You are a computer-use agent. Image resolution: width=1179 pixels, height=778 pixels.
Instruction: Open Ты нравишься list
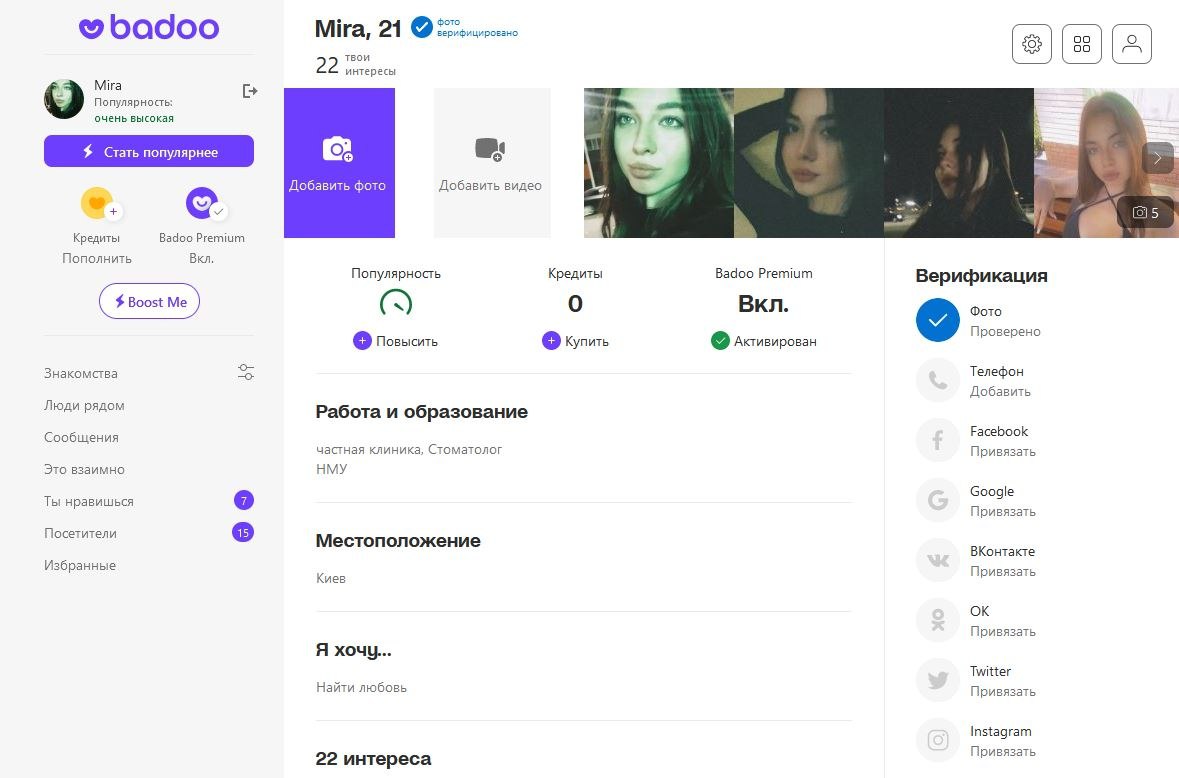click(x=89, y=501)
